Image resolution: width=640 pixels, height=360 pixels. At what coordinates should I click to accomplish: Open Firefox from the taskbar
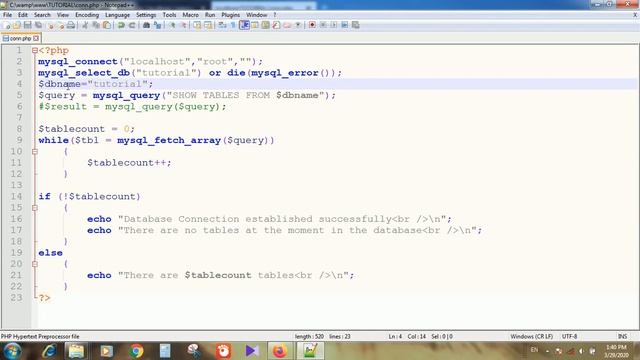coord(280,351)
